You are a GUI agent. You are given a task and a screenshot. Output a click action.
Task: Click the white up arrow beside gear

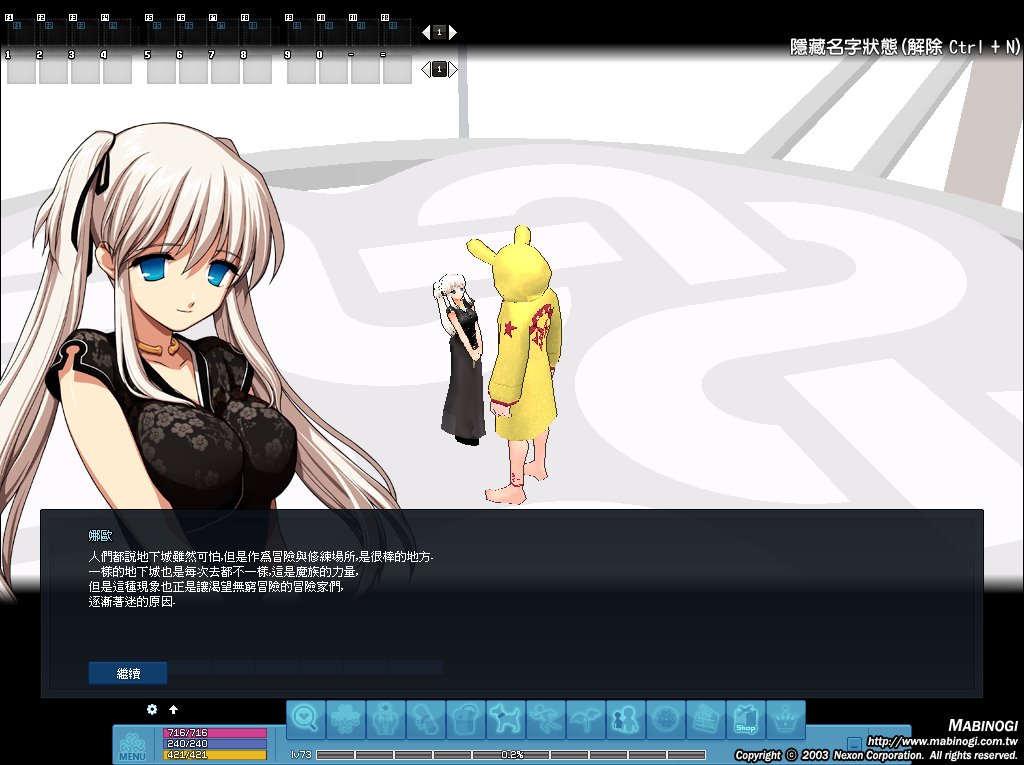click(x=173, y=709)
